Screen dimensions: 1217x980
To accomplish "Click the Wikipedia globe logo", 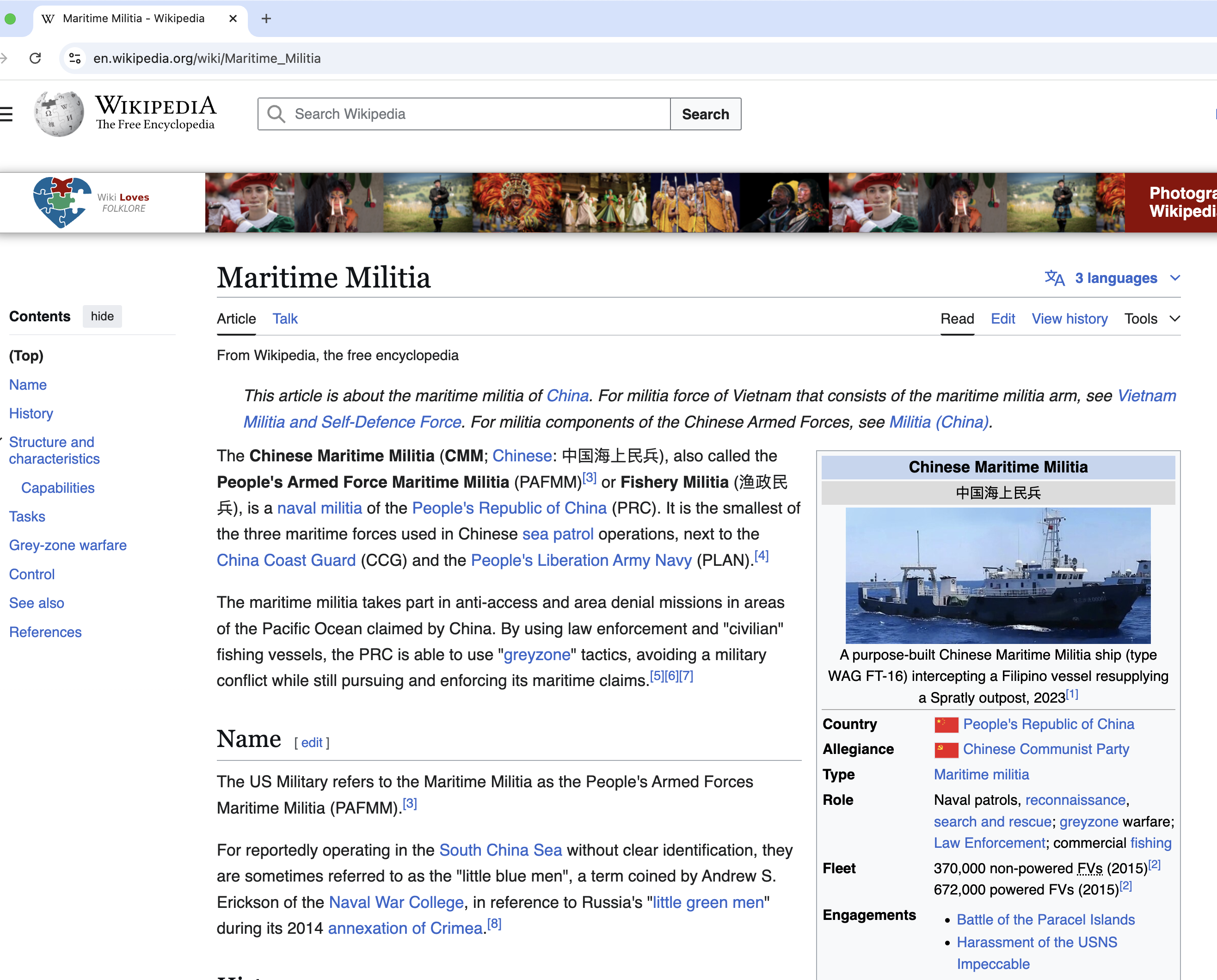I will 59,114.
